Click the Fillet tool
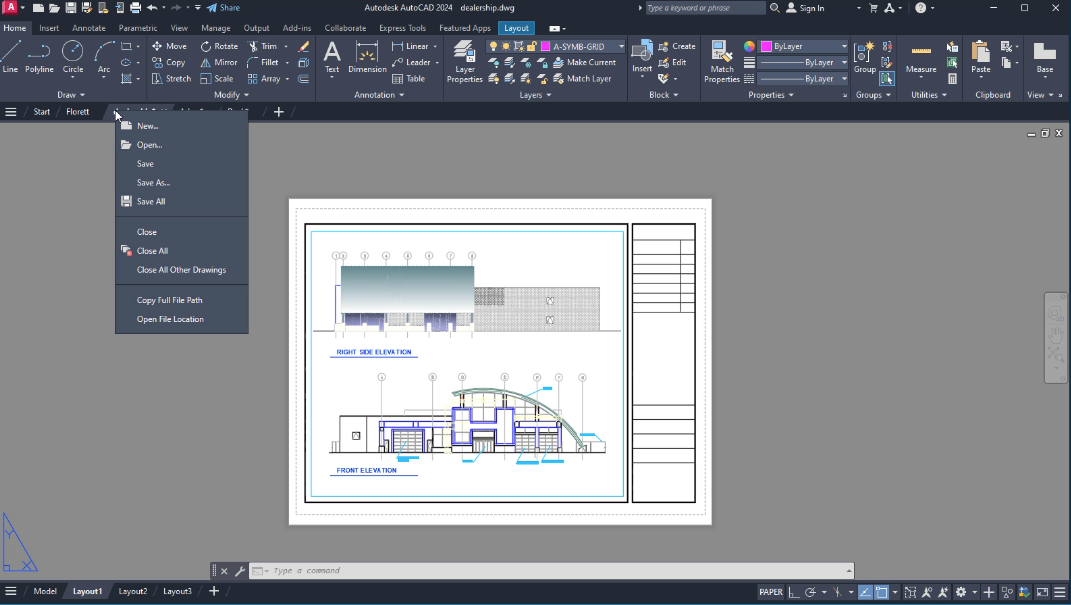This screenshot has width=1071, height=605. tap(262, 62)
